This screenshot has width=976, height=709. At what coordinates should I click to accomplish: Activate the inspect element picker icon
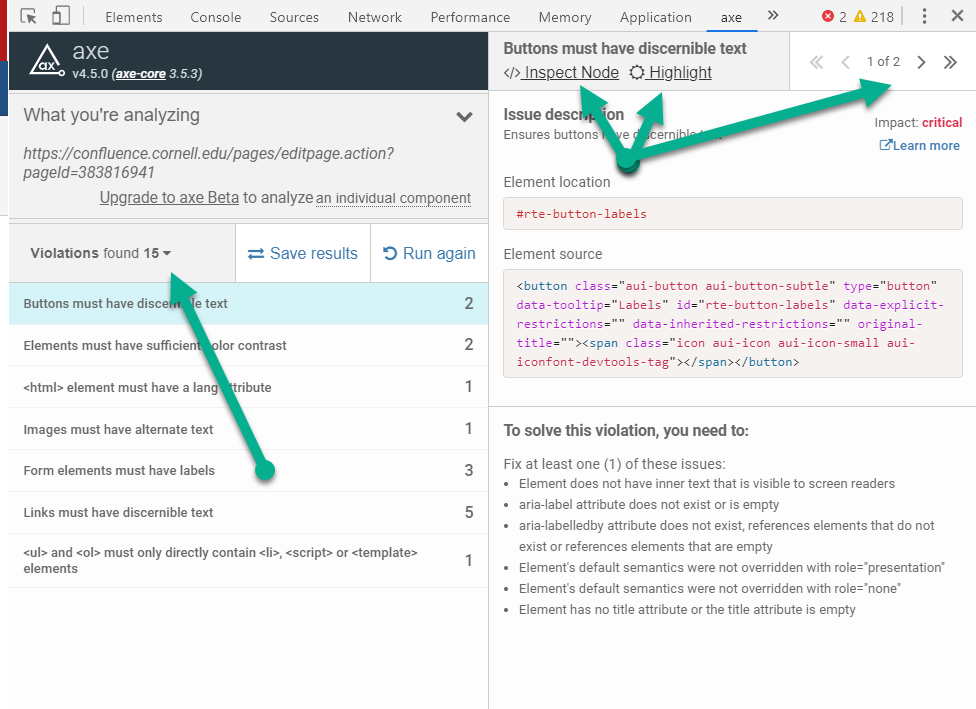pos(28,16)
